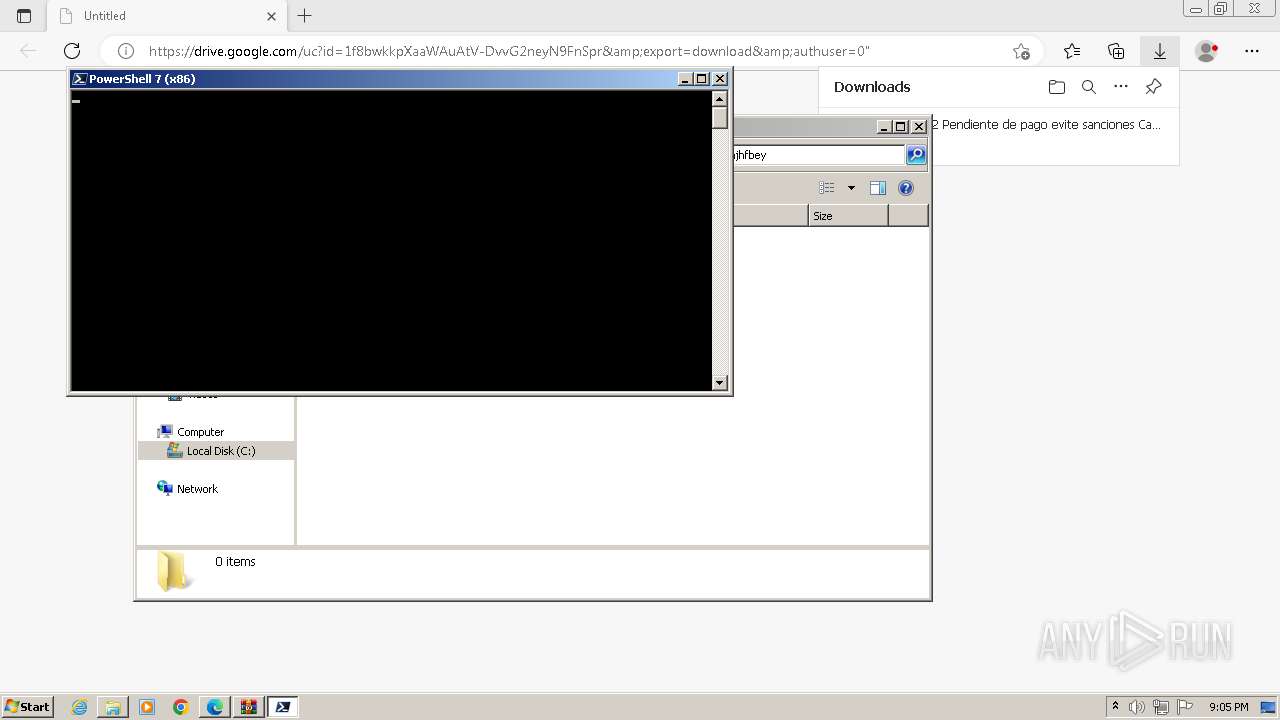
Task: Open Explorer help icon
Action: point(906,188)
